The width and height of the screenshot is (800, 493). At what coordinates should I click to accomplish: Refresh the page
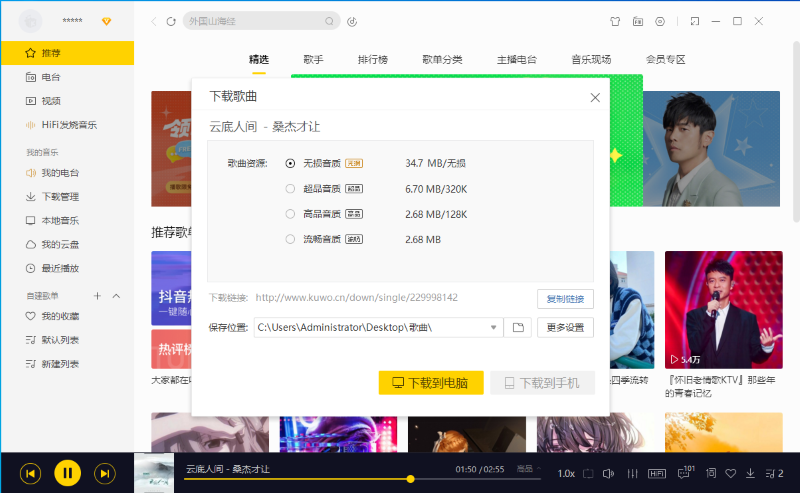pyautogui.click(x=171, y=21)
